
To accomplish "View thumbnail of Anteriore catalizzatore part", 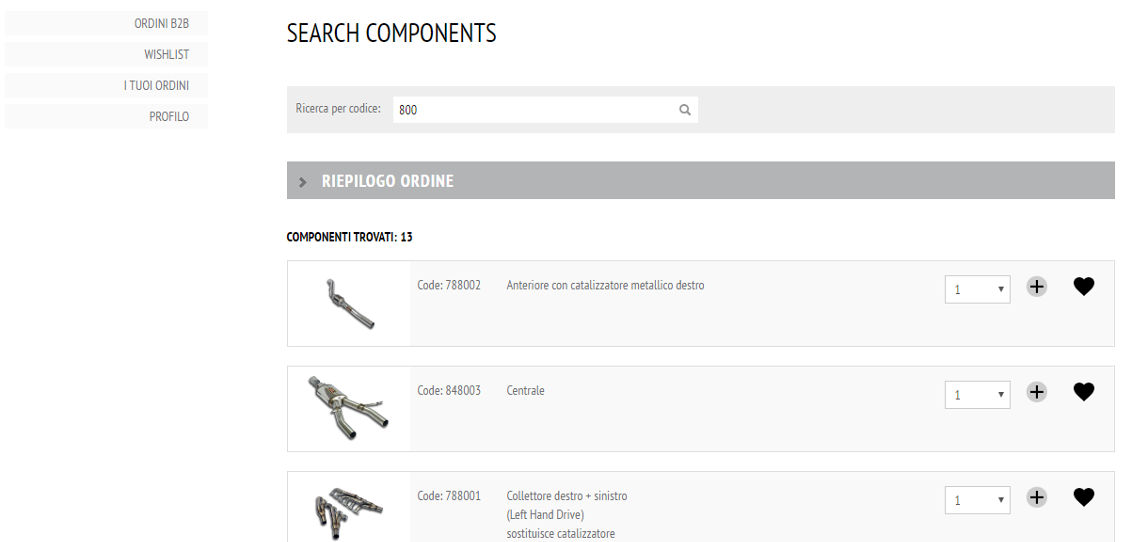I will 349,303.
